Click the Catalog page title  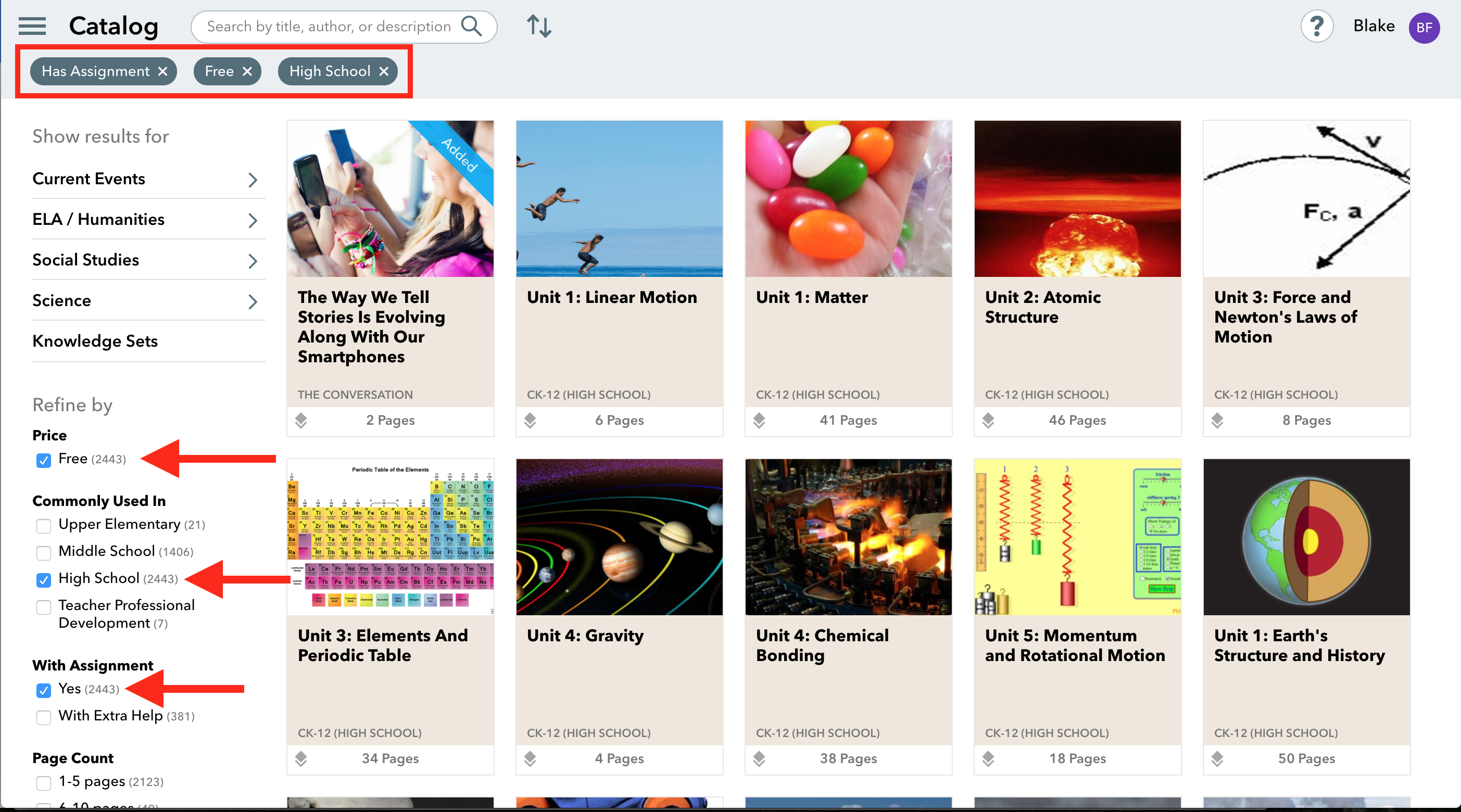coord(114,26)
